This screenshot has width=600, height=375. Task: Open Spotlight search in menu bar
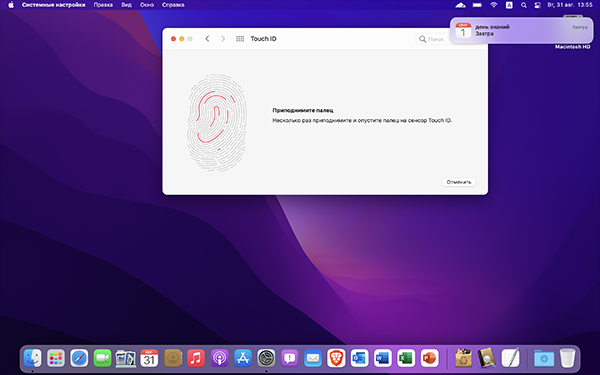(523, 5)
